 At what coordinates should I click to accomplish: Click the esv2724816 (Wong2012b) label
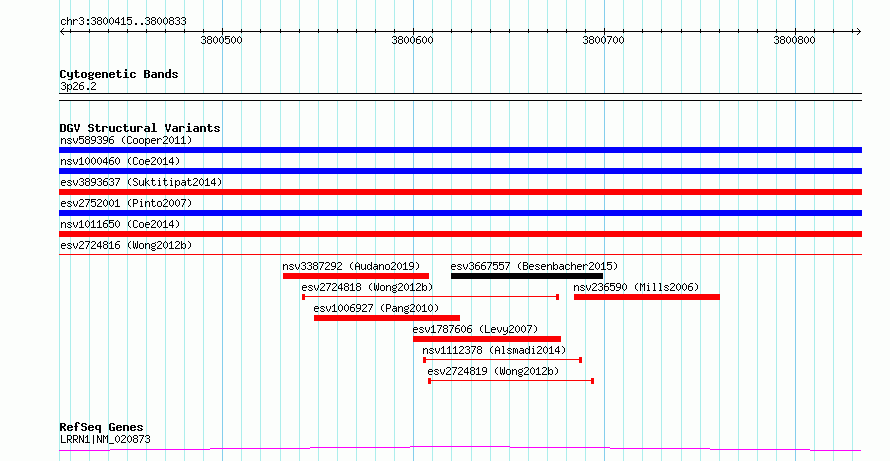coord(126,245)
